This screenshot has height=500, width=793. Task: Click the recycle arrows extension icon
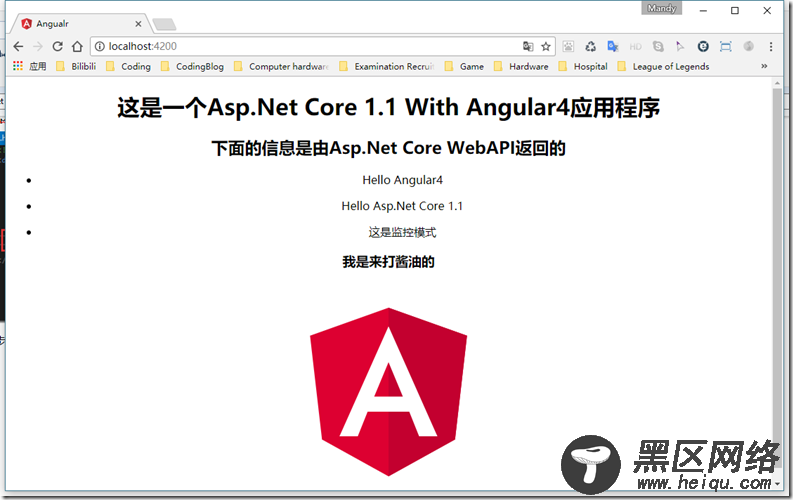pos(591,47)
